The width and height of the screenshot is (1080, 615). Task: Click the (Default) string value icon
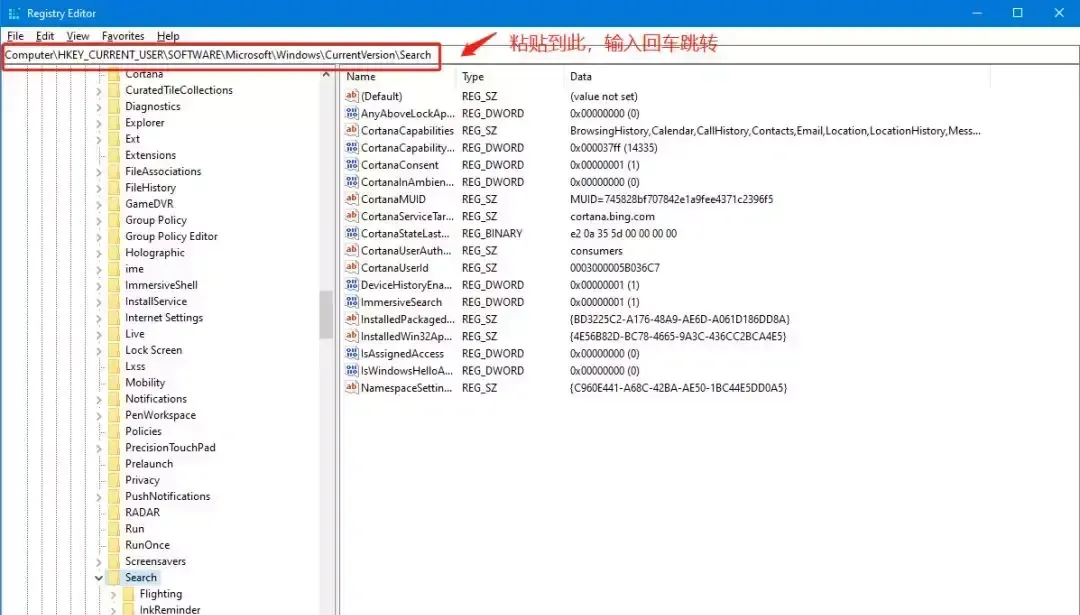click(x=351, y=96)
